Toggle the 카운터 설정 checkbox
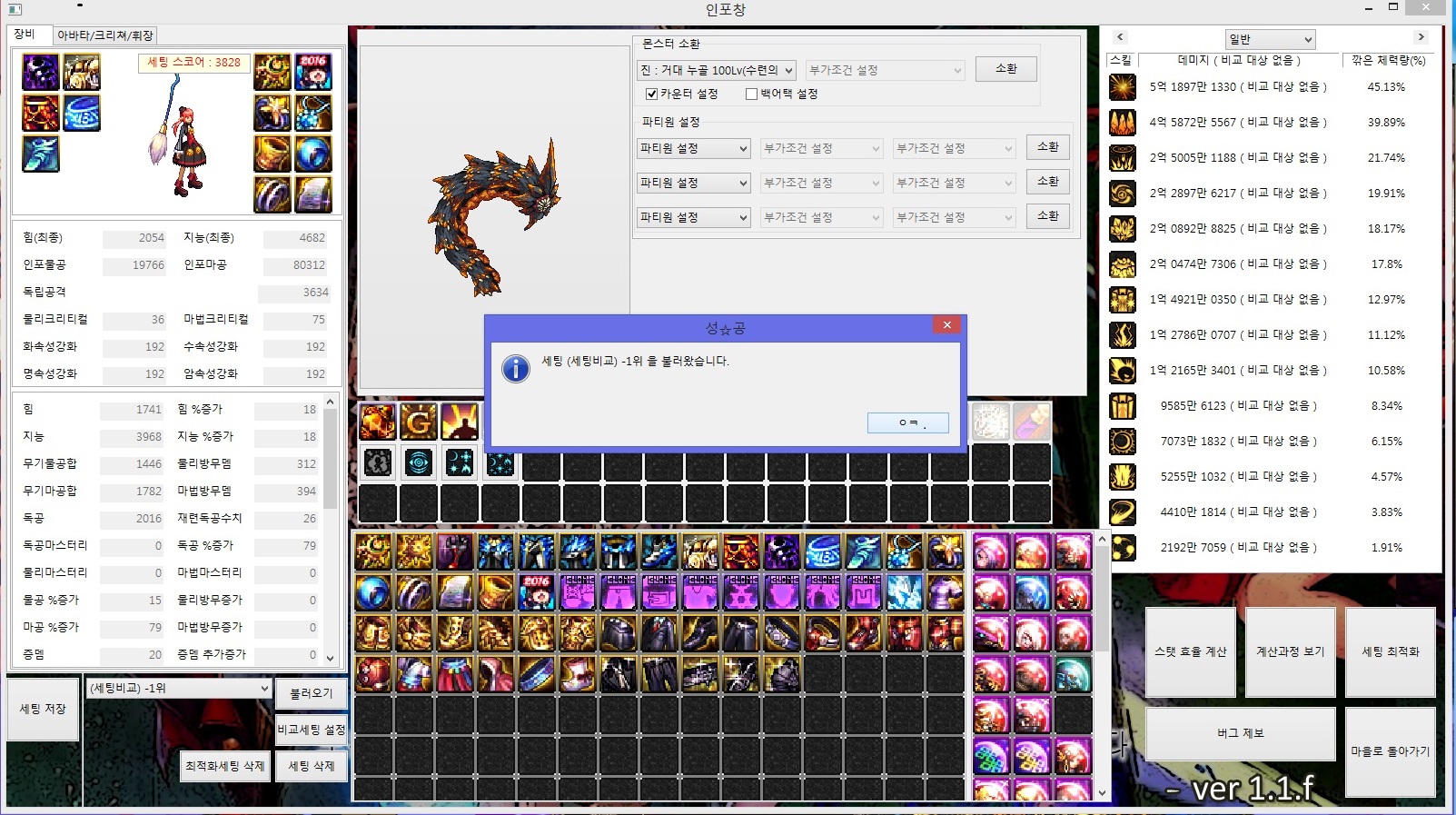1456x815 pixels. [x=651, y=94]
